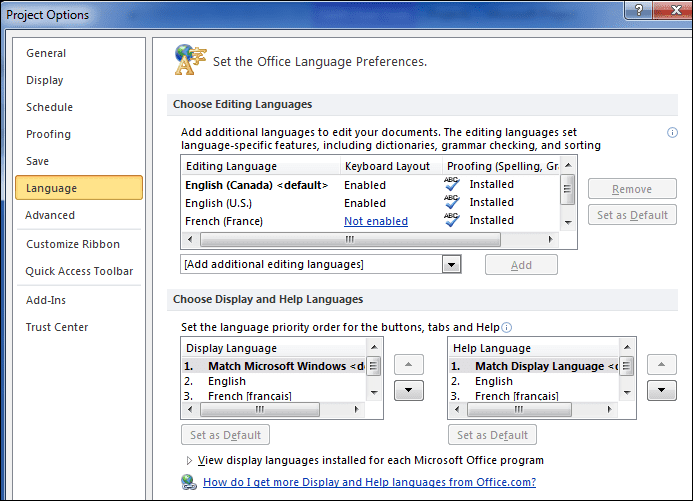Viewport: 693px width, 501px height.
Task: Click the info icon after 'tabs and Help'
Action: tap(507, 327)
